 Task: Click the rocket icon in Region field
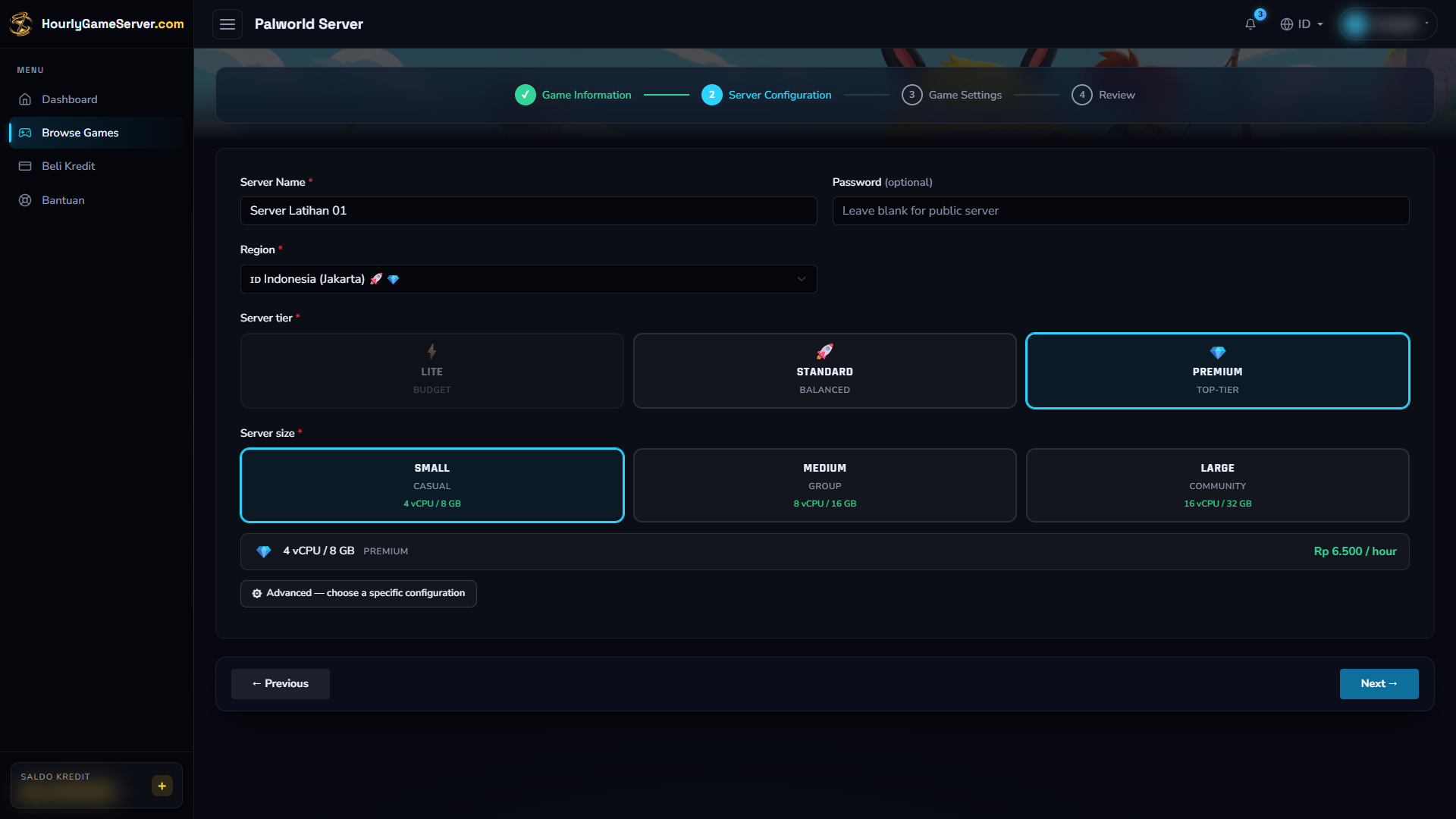click(376, 279)
